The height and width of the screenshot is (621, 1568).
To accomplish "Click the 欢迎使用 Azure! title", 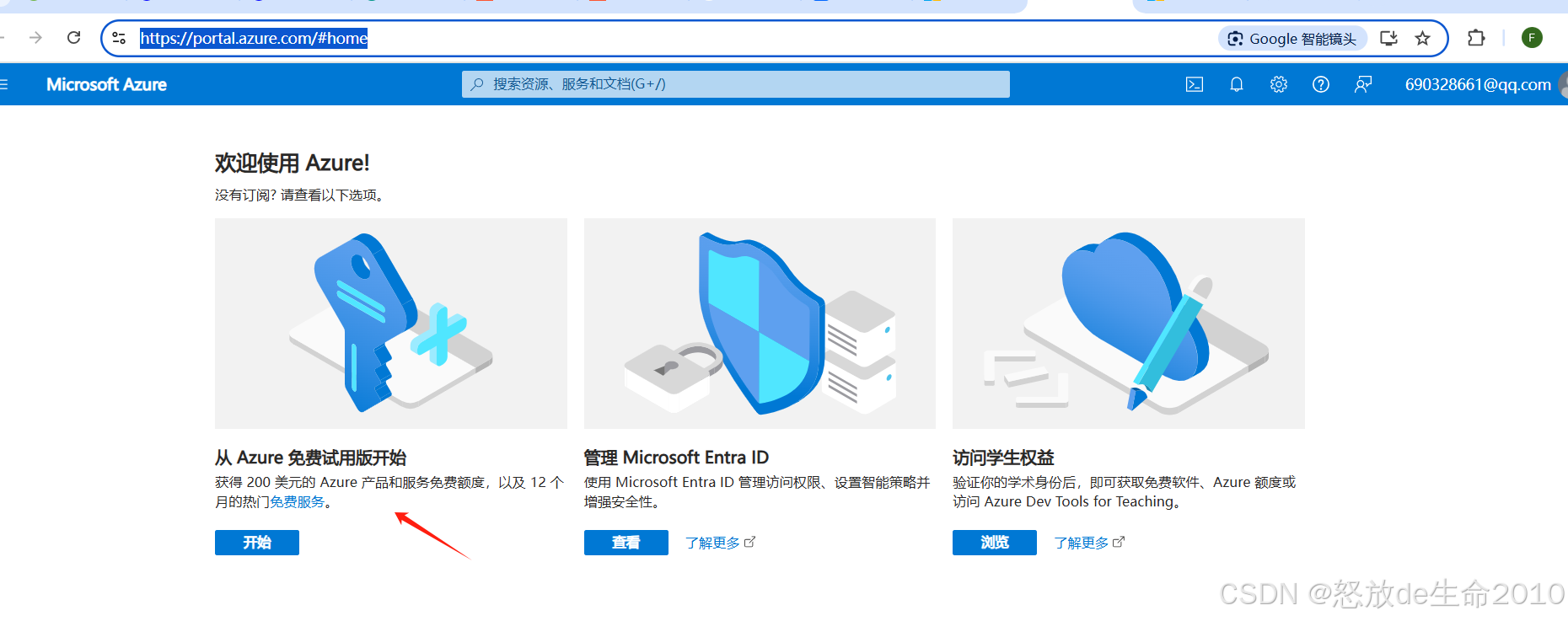I will click(x=293, y=163).
